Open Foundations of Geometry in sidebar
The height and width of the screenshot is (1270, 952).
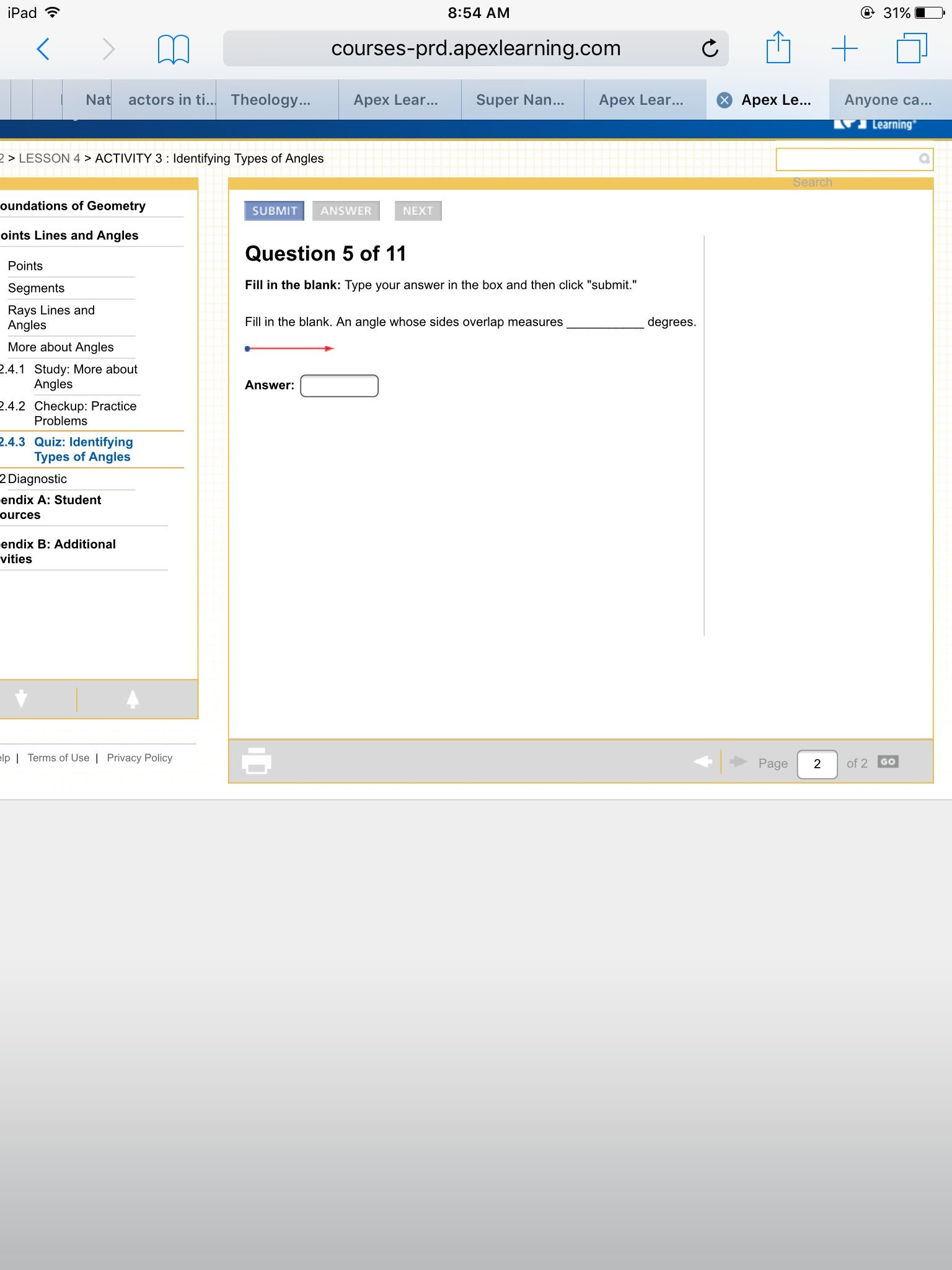pos(73,206)
